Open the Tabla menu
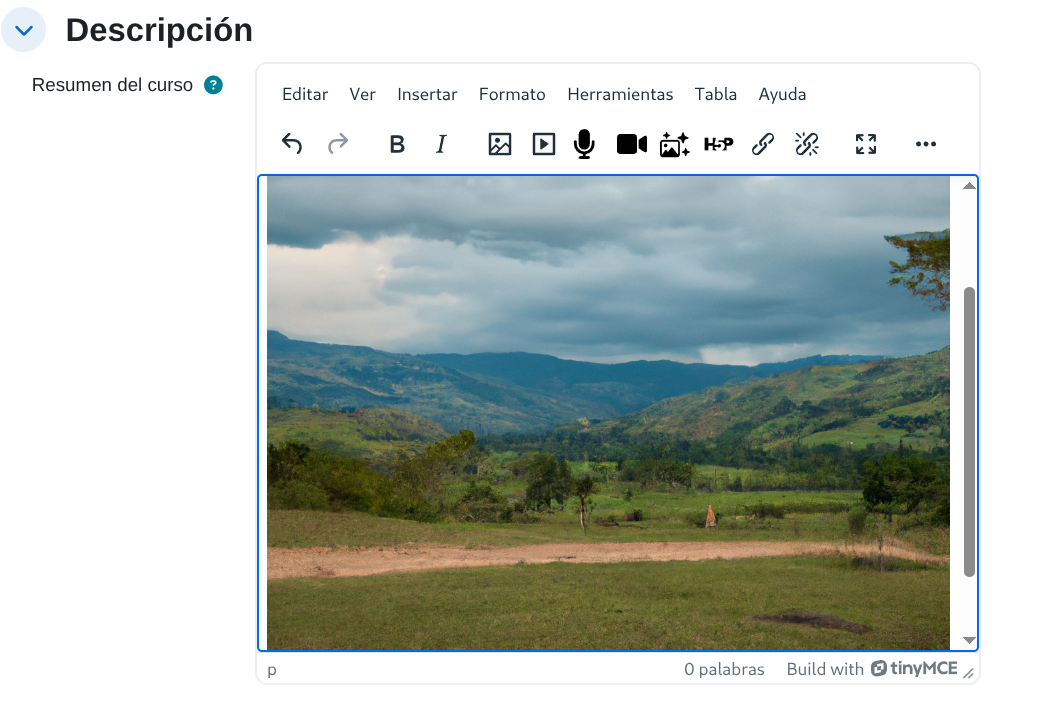The height and width of the screenshot is (703, 1041). pyautogui.click(x=716, y=94)
